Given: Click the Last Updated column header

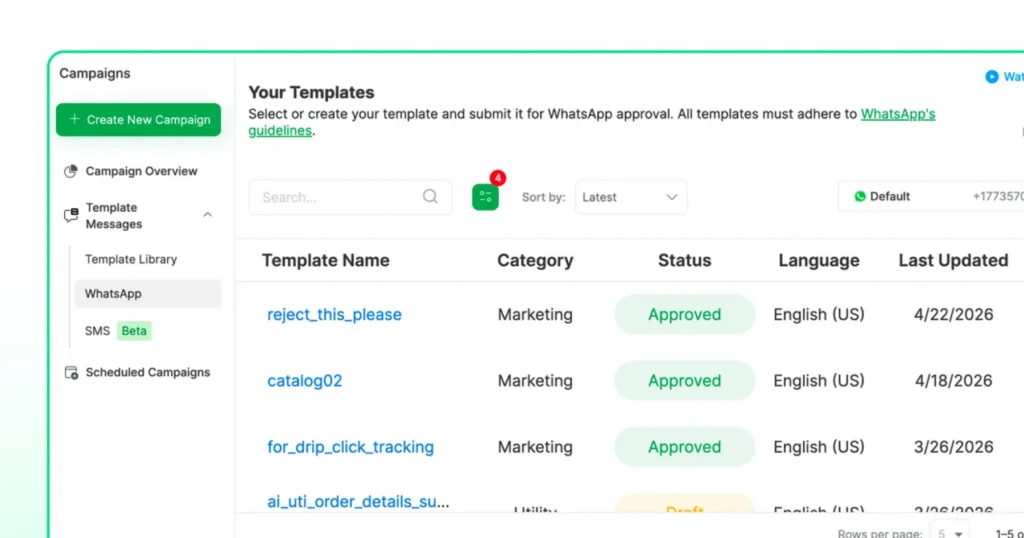Looking at the screenshot, I should click(x=953, y=261).
